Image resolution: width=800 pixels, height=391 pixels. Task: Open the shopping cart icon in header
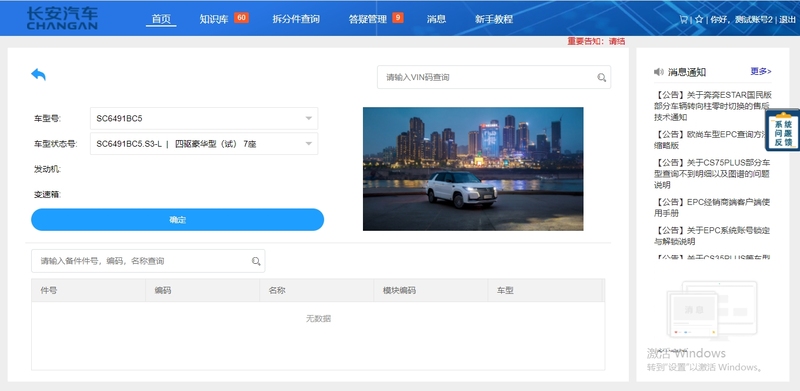pyautogui.click(x=683, y=19)
